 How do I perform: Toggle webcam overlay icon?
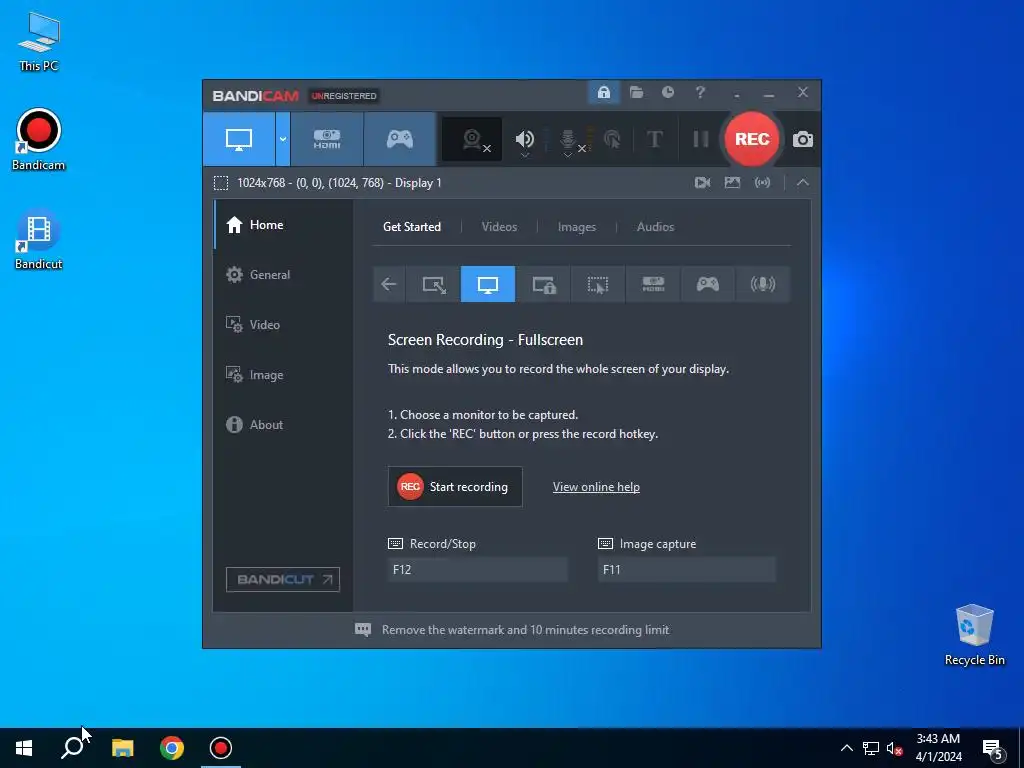[472, 139]
